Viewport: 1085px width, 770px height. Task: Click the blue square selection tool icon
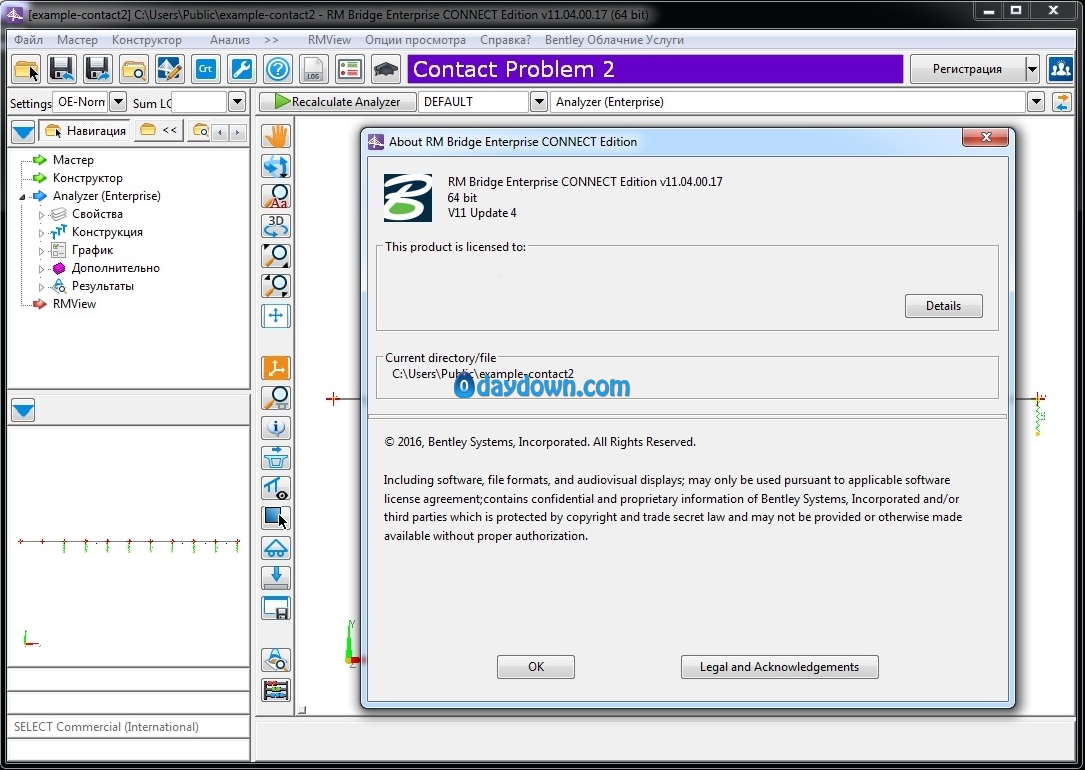tap(276, 517)
